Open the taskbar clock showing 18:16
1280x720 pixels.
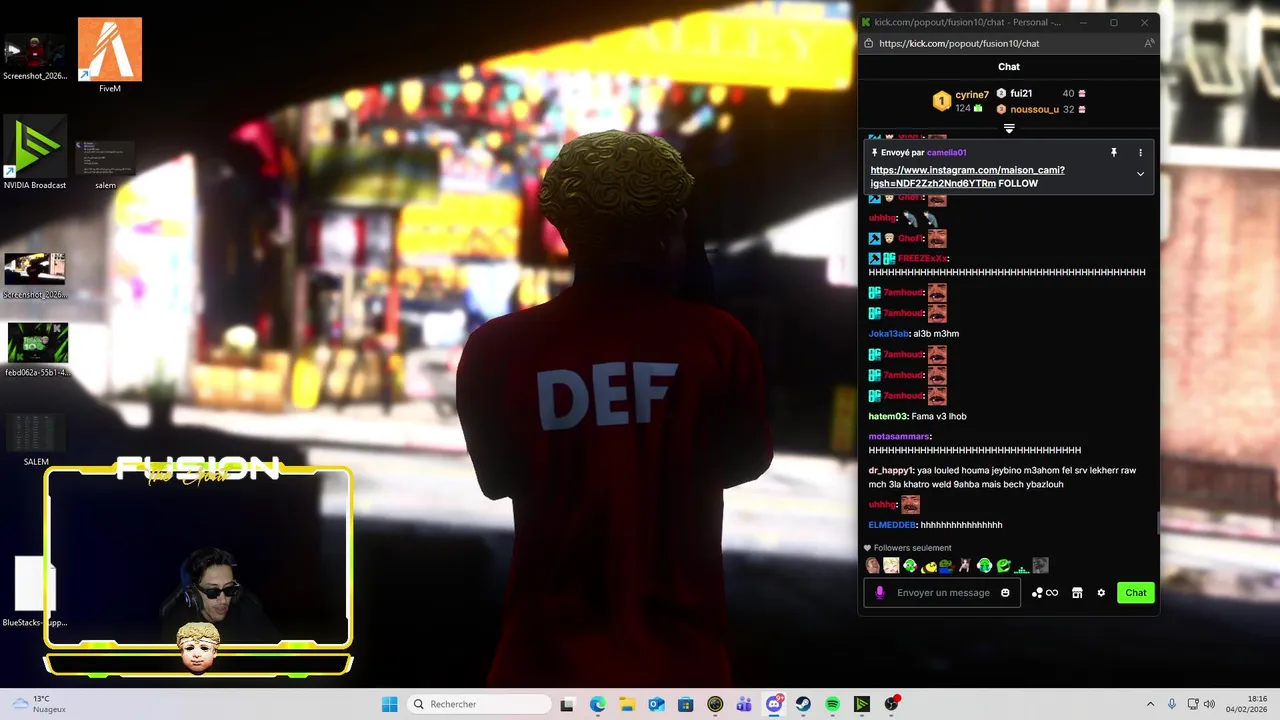tap(1248, 704)
